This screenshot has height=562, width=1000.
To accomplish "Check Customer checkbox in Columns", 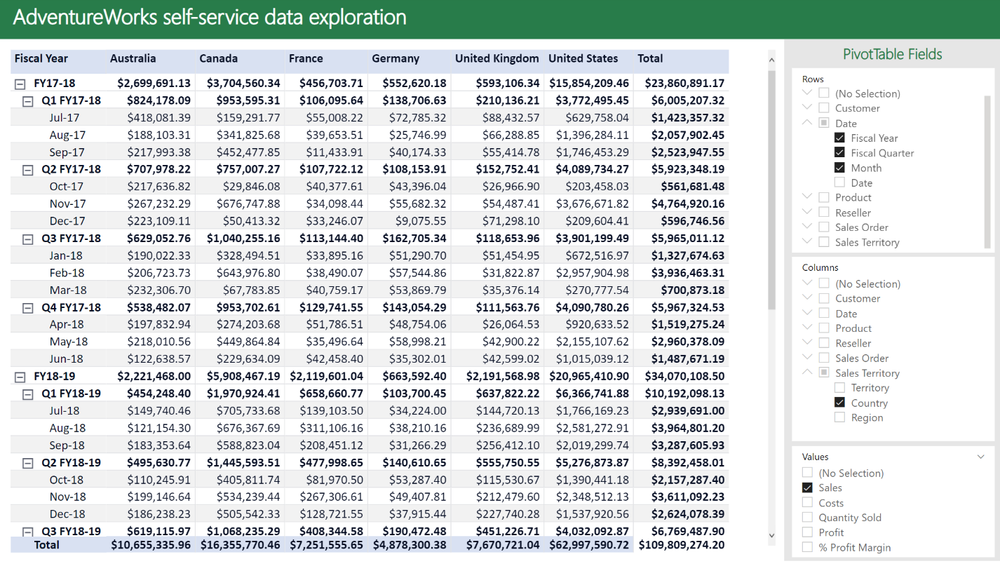I will (x=824, y=298).
